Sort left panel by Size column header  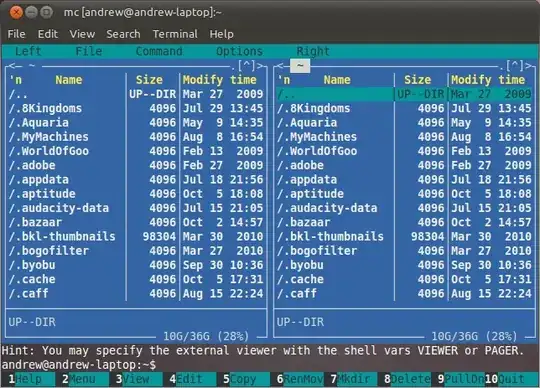tap(149, 80)
